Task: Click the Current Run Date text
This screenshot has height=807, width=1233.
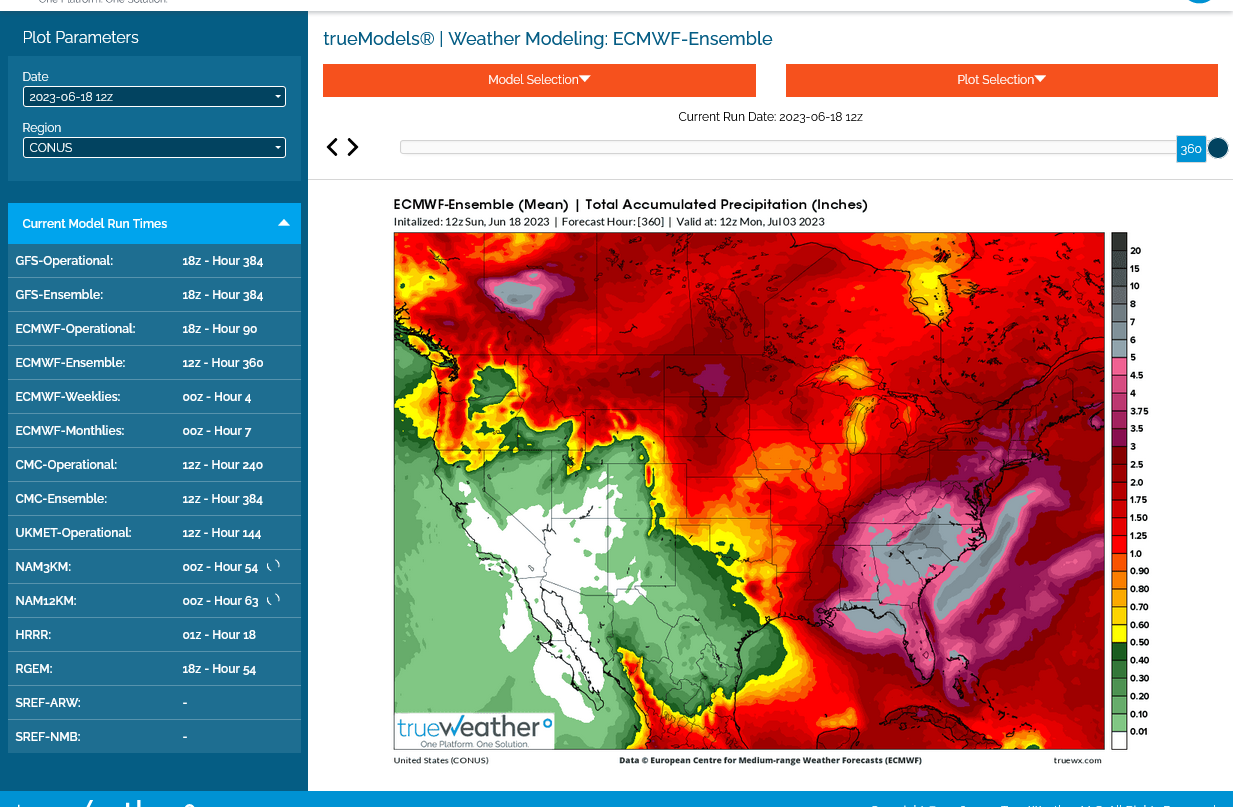Action: [770, 117]
